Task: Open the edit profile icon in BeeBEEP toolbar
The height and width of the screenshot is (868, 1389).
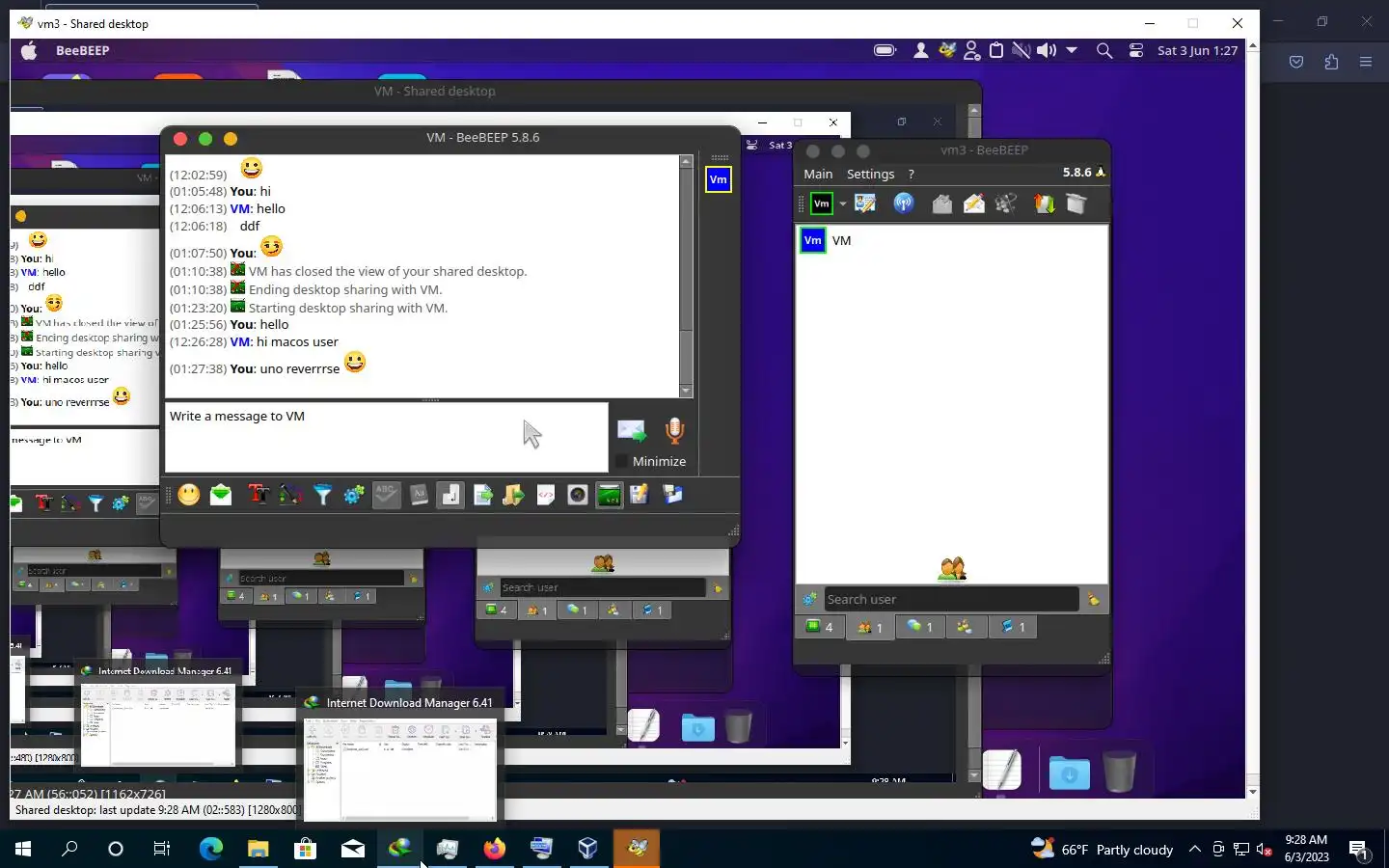Action: [x=865, y=203]
